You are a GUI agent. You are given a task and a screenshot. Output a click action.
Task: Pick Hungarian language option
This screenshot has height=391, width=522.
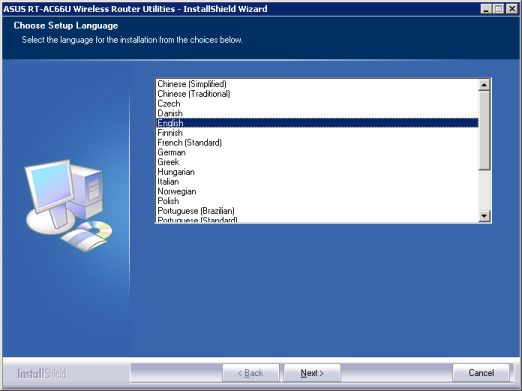(x=317, y=172)
